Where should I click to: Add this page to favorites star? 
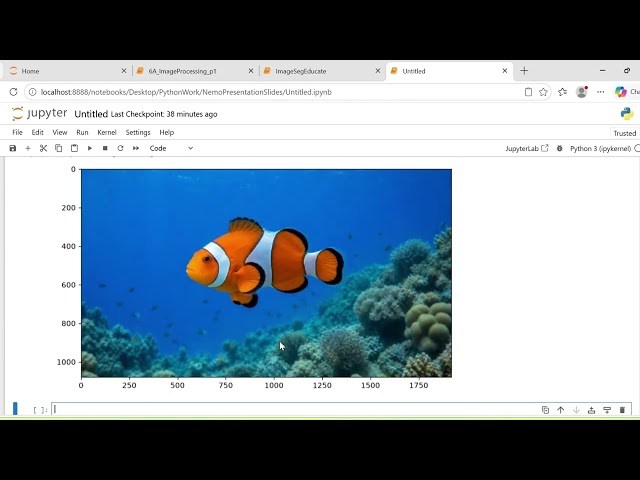coord(543,92)
